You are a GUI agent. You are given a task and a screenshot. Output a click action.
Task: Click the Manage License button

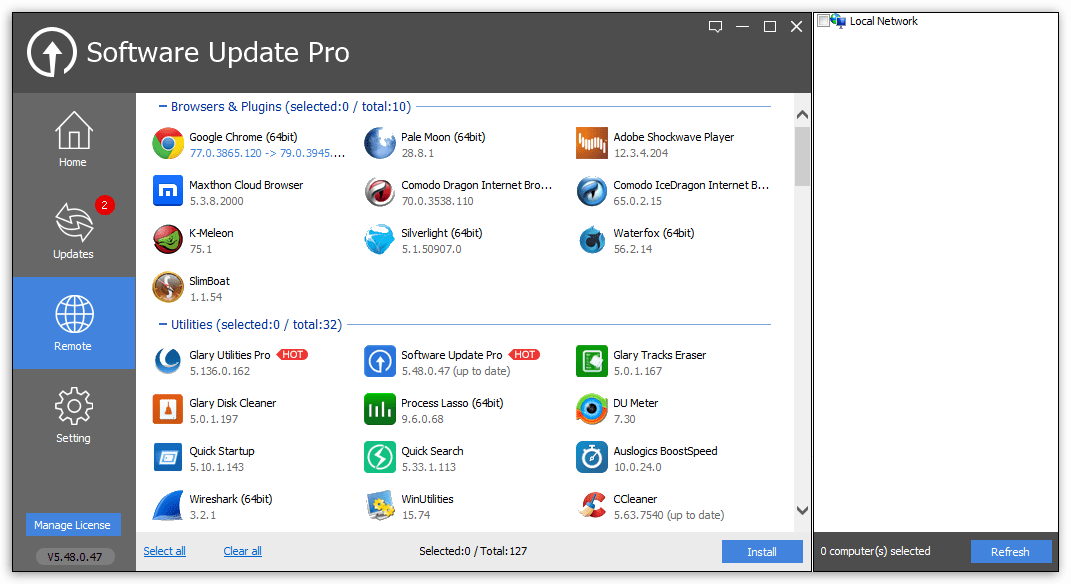point(73,525)
